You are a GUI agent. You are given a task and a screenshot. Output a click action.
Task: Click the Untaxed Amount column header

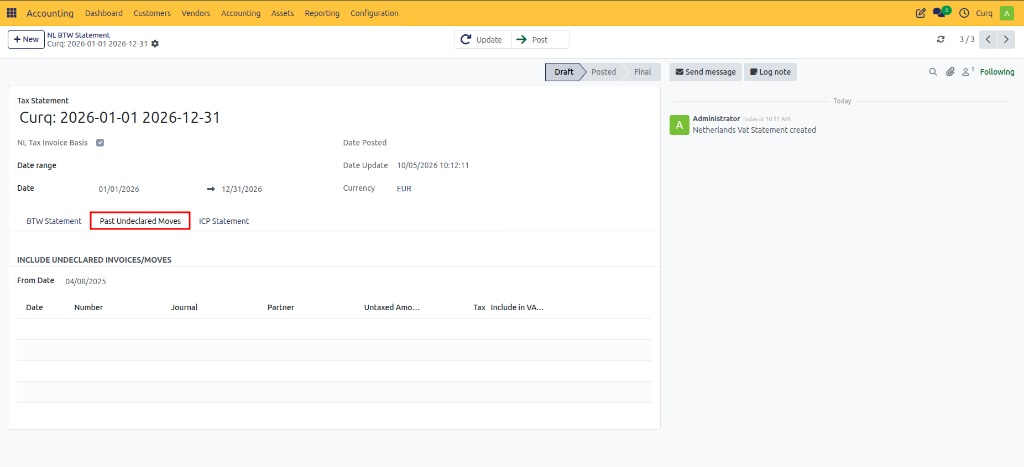[392, 307]
